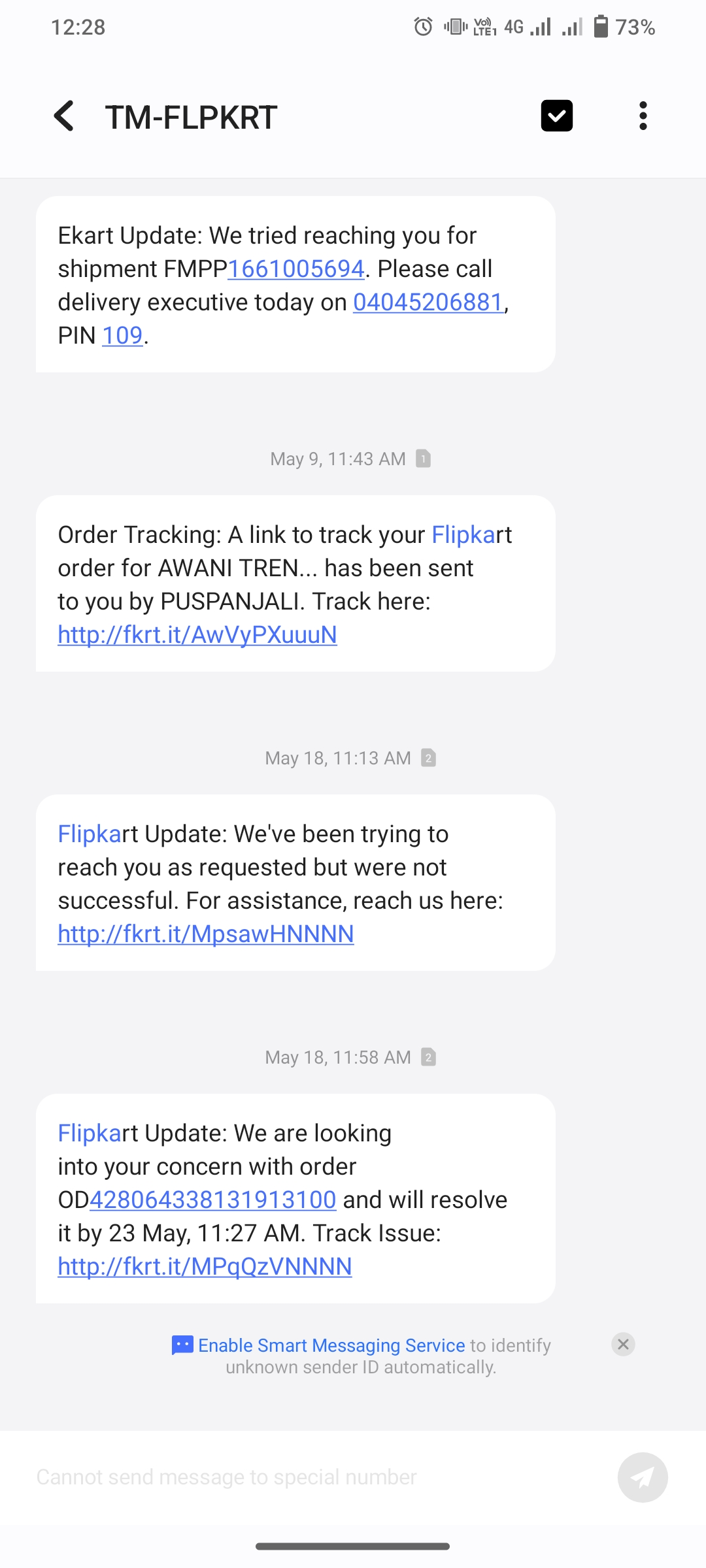Tap SIM 1 icon beside May 9 timestamp
Viewport: 706px width, 1568px height.
tap(424, 459)
